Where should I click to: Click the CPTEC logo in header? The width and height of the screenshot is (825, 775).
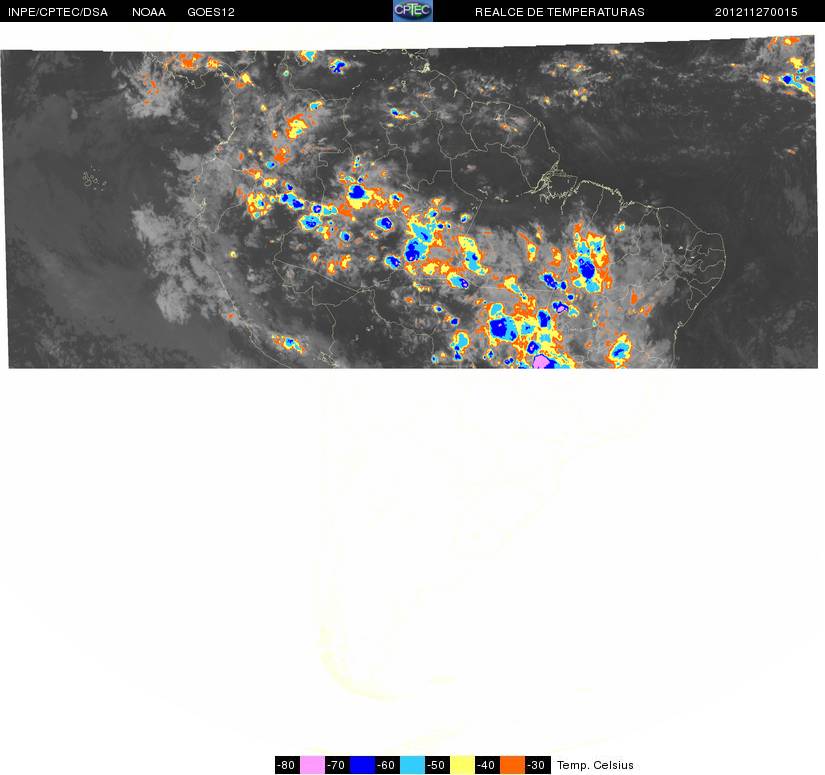point(413,11)
